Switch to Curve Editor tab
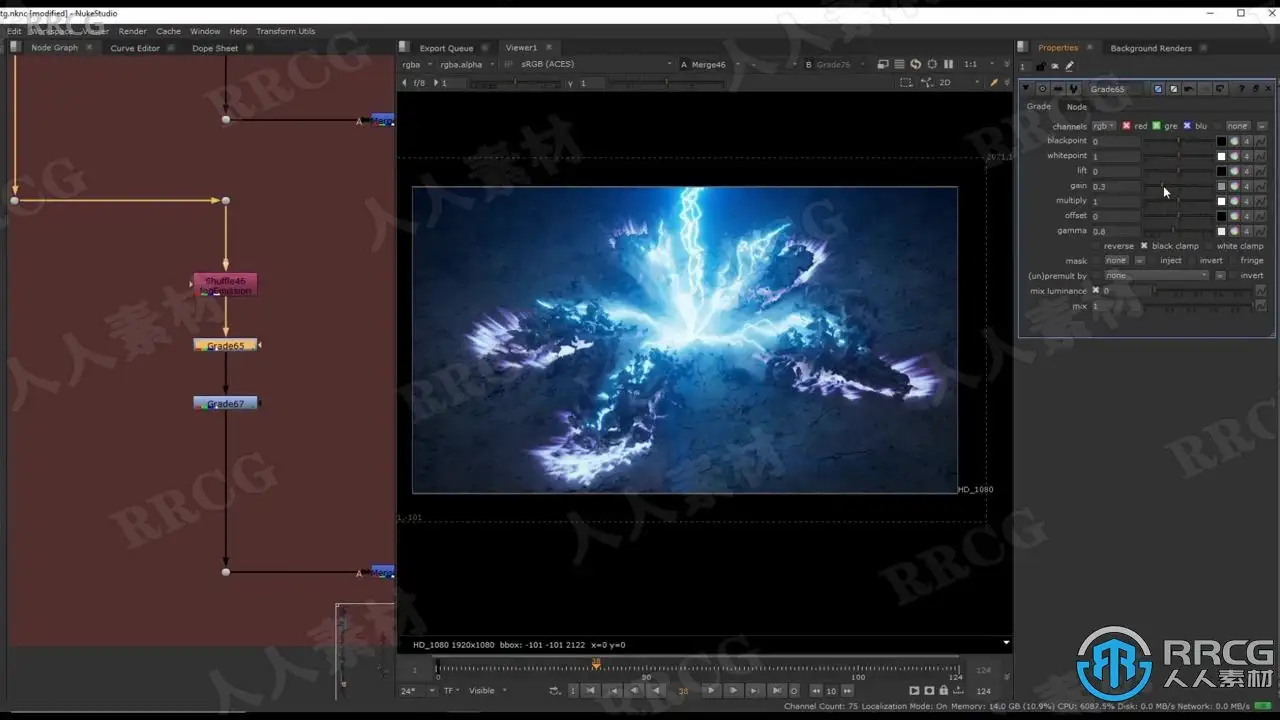Viewport: 1280px width, 720px height. click(135, 48)
